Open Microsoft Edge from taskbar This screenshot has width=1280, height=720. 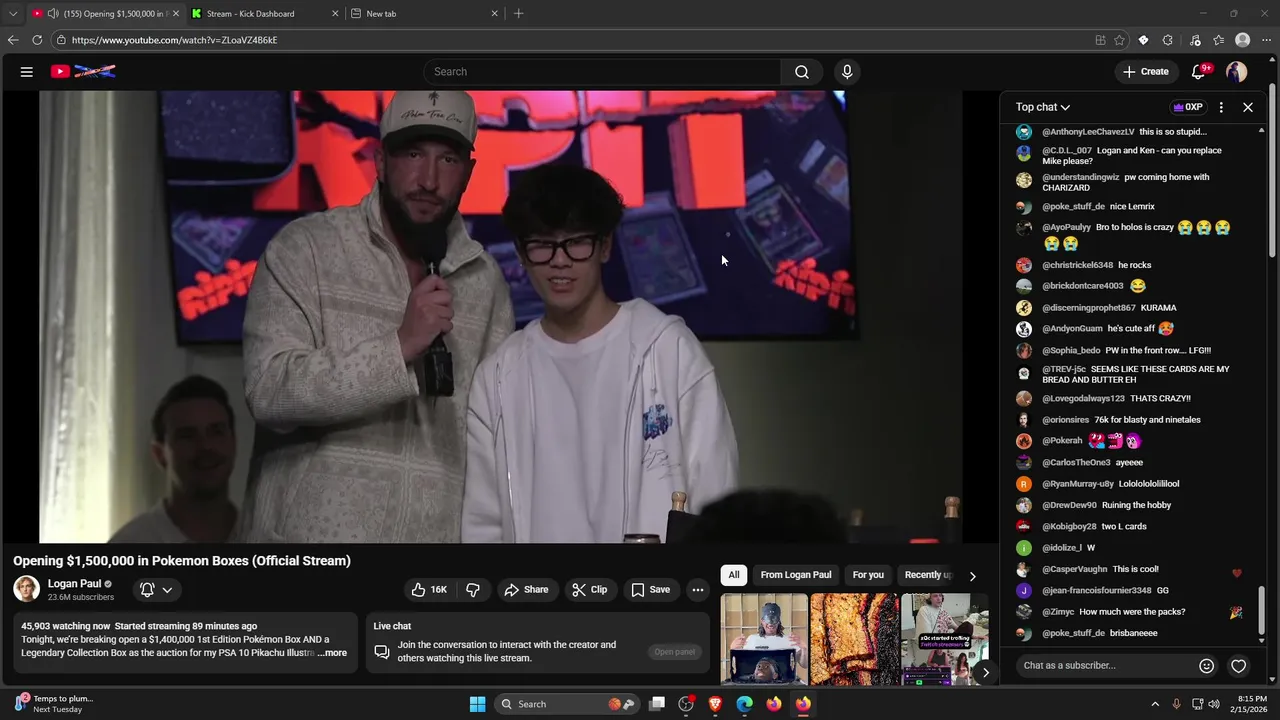744,704
